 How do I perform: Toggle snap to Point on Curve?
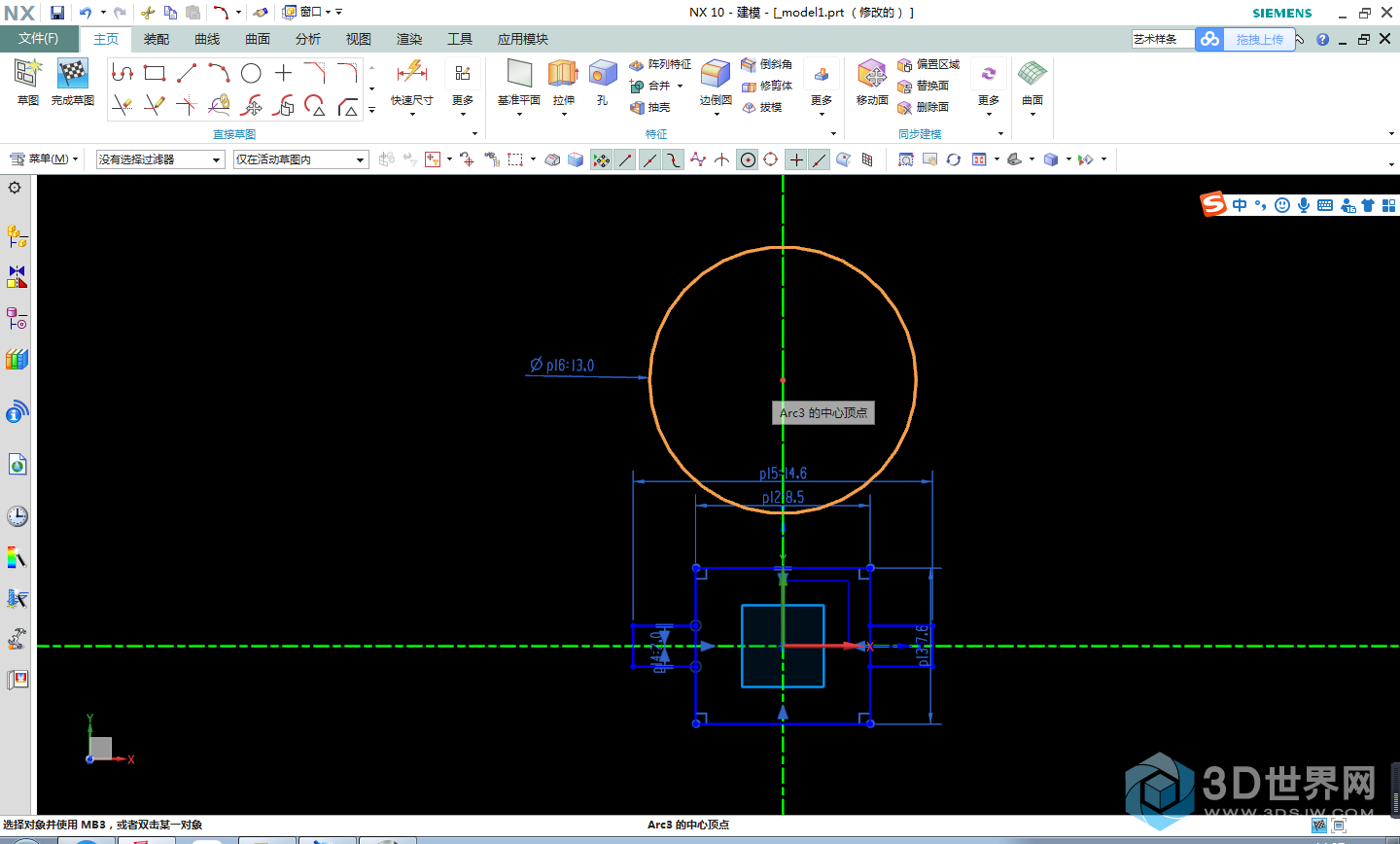coord(820,159)
